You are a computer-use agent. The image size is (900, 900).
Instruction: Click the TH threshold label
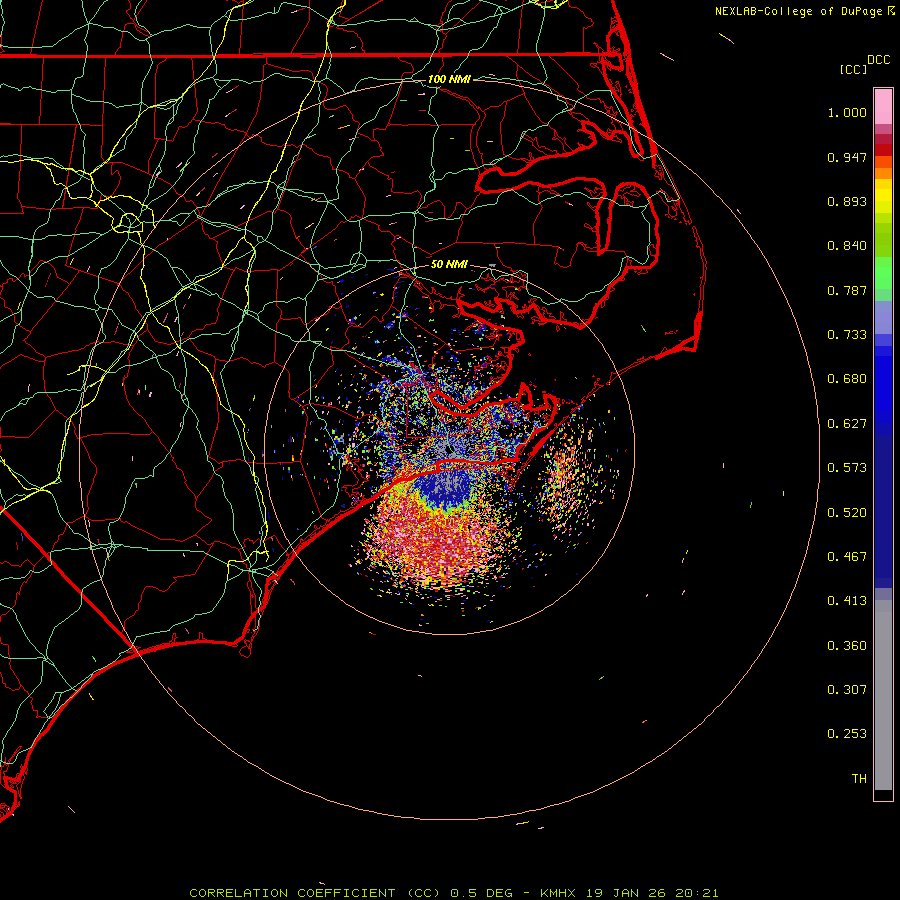[x=859, y=779]
